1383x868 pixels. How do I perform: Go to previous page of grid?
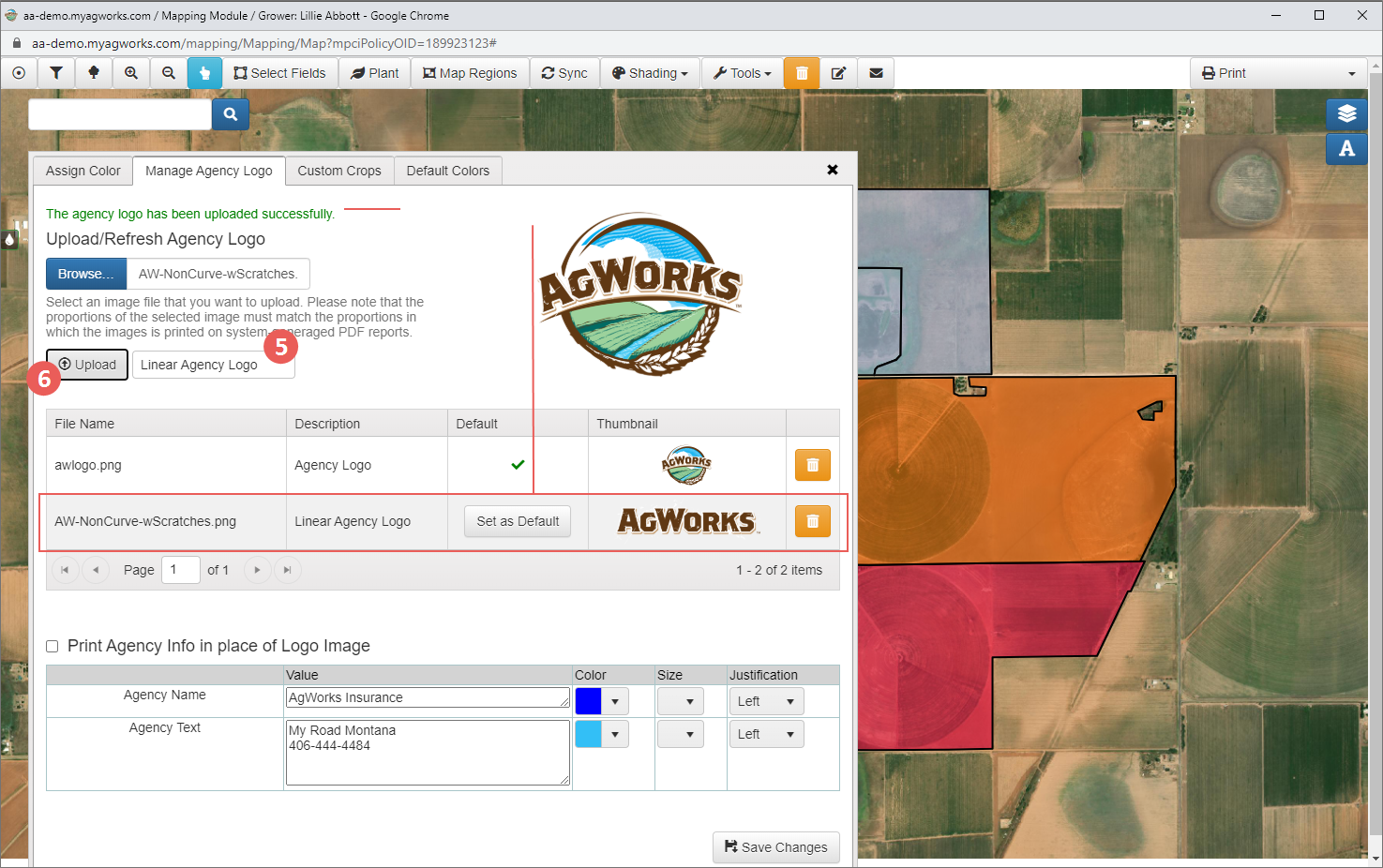point(96,570)
